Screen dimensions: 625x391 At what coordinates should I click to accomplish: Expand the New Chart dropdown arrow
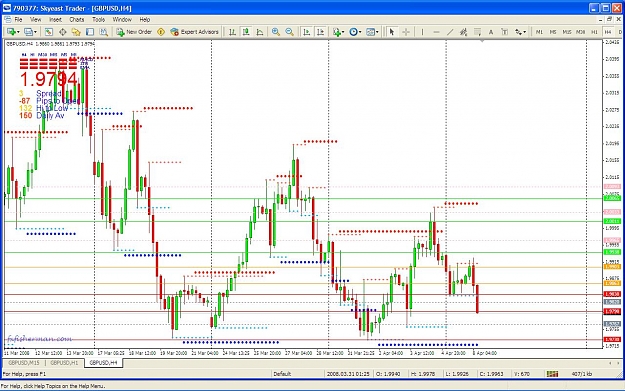click(18, 32)
